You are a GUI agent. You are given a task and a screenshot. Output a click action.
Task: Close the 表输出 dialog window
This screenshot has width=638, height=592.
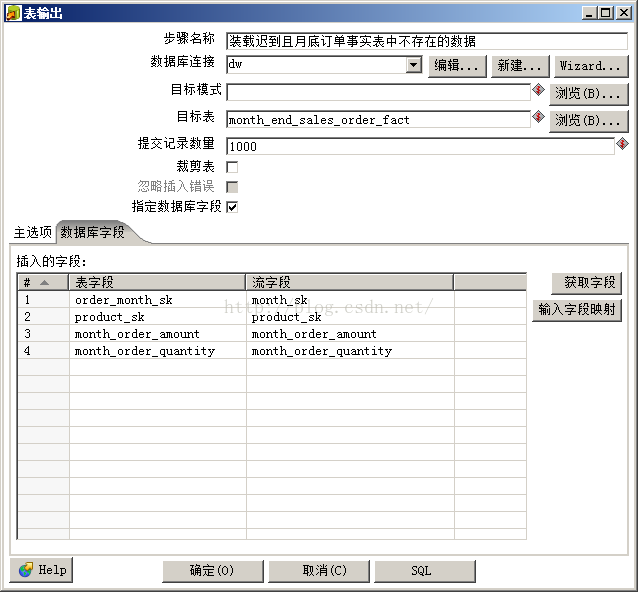pyautogui.click(x=624, y=13)
